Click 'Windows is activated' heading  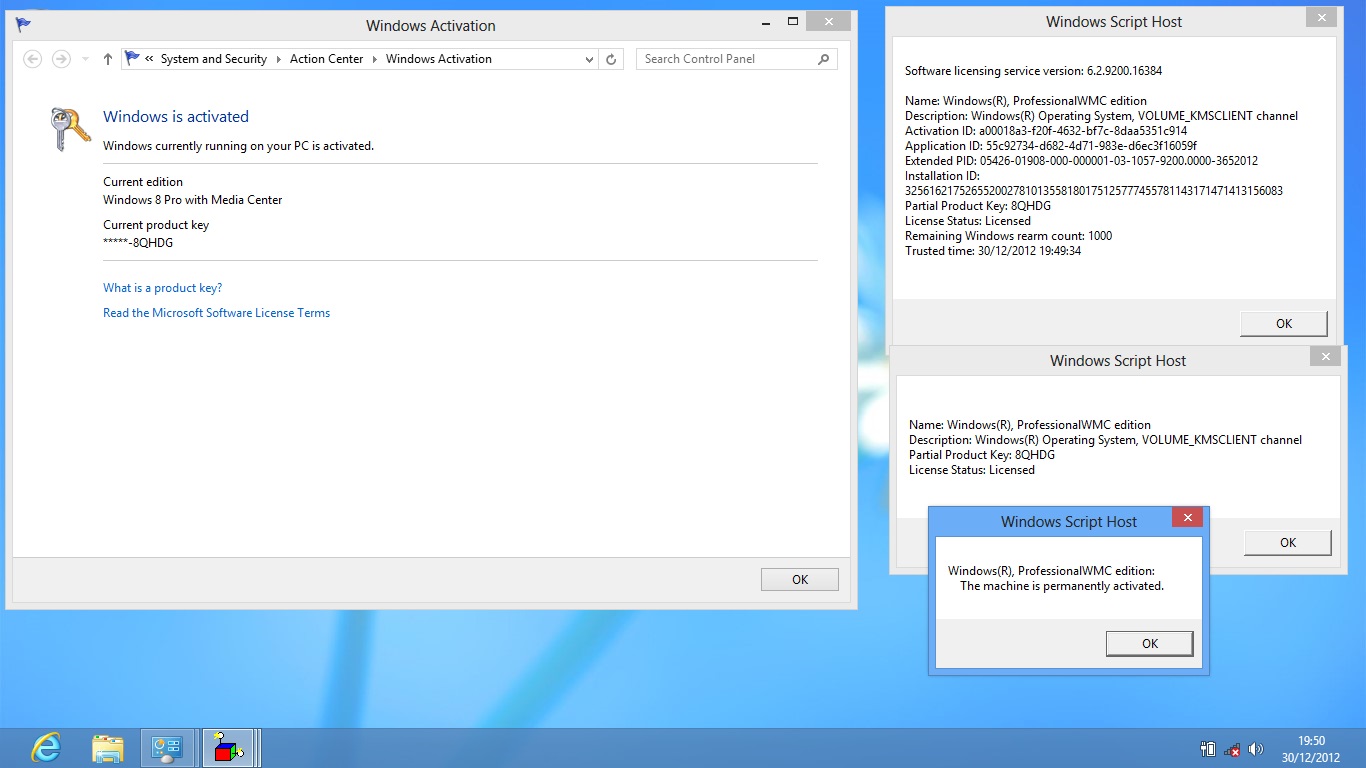pyautogui.click(x=176, y=117)
